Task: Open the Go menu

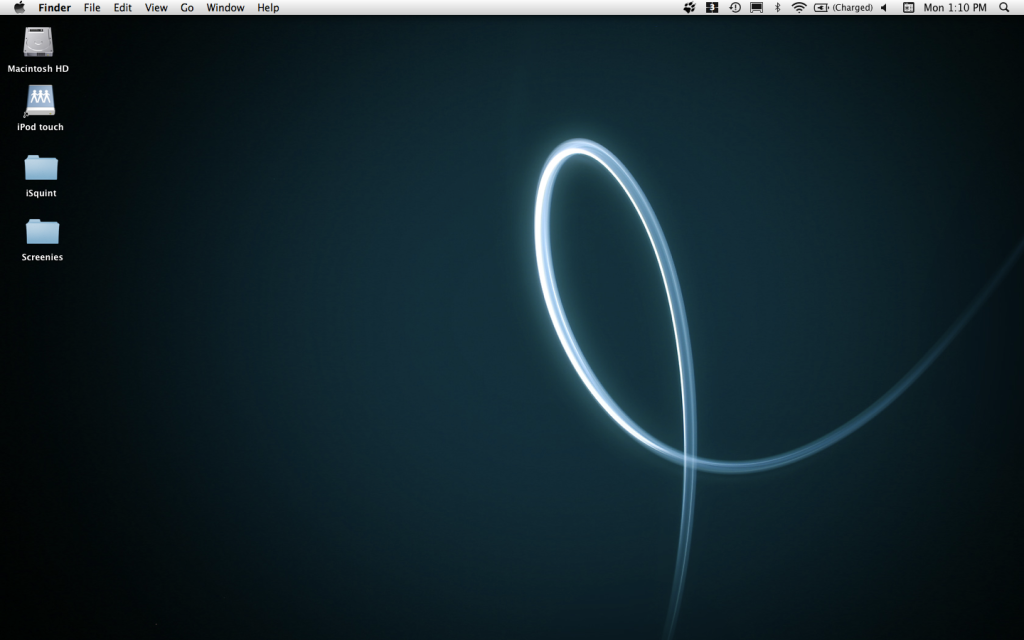Action: (x=187, y=8)
